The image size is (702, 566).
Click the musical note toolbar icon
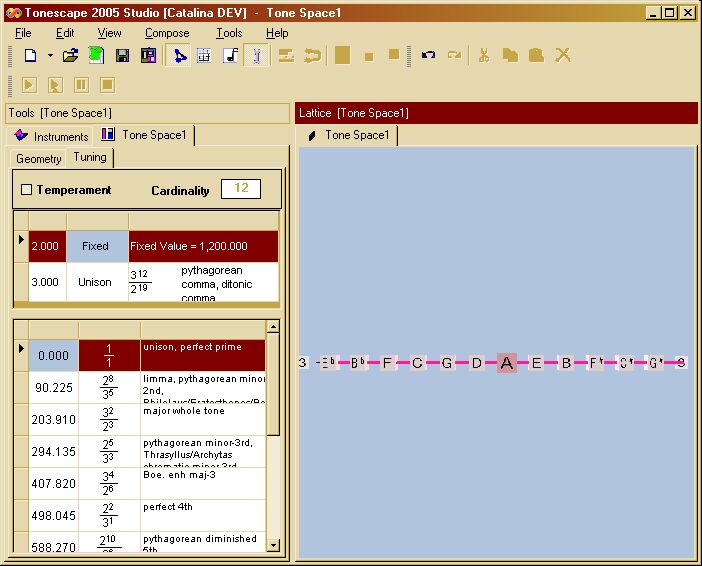tap(231, 56)
